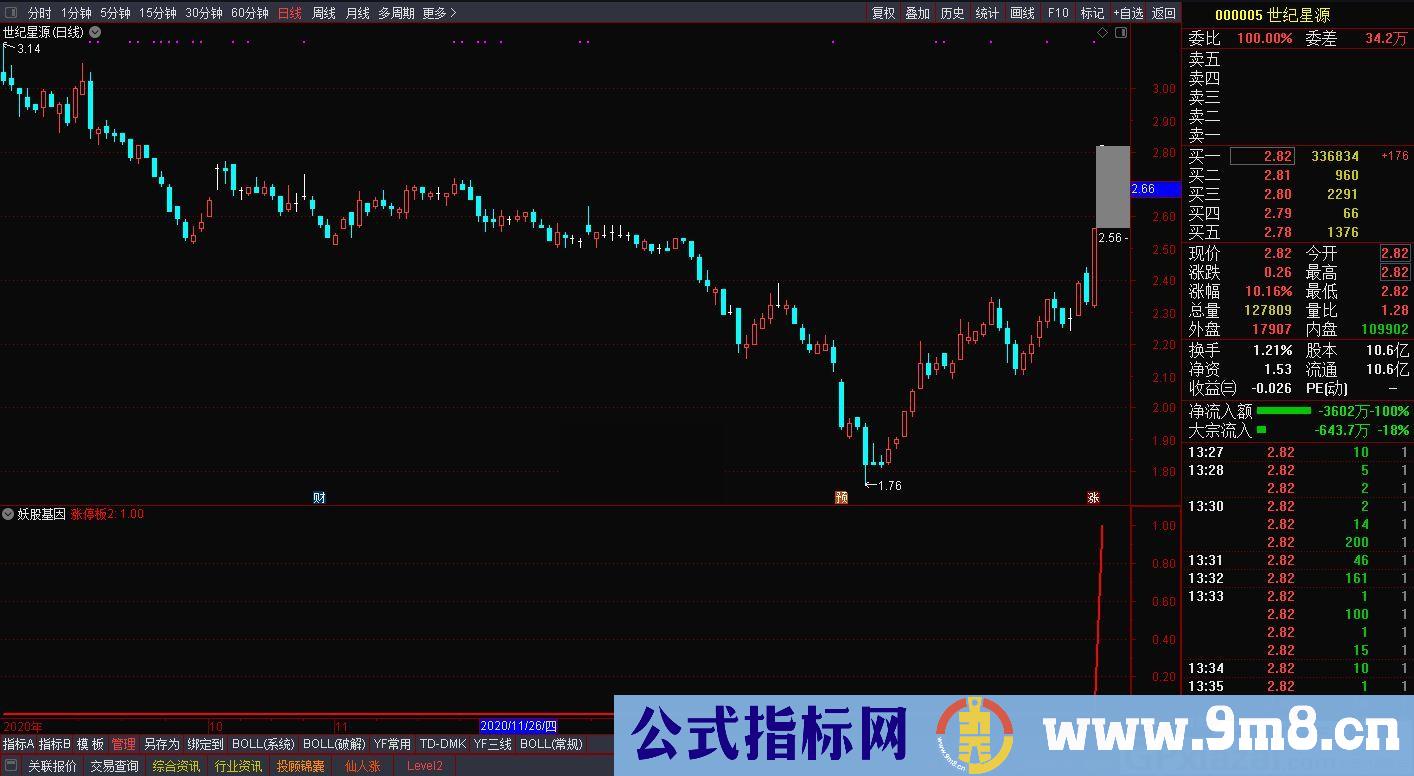Click the 涨幅 value 10.16%
This screenshot has width=1414, height=776.
tap(1268, 291)
